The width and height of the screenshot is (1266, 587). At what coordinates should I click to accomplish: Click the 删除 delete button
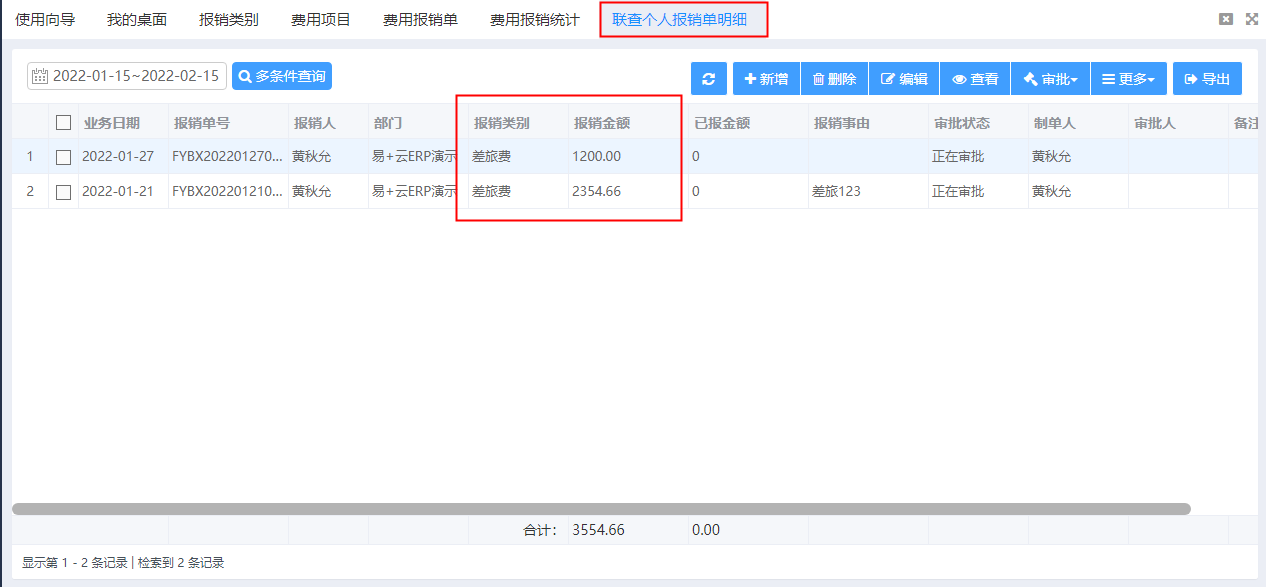(834, 79)
